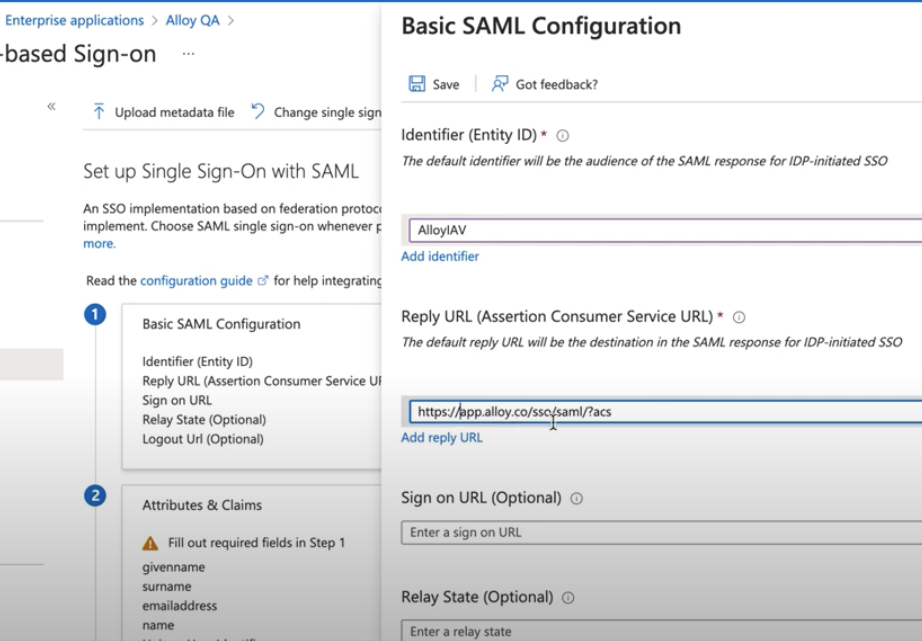This screenshot has height=641, width=922.
Task: Click the Enter a relay state field
Action: click(660, 631)
